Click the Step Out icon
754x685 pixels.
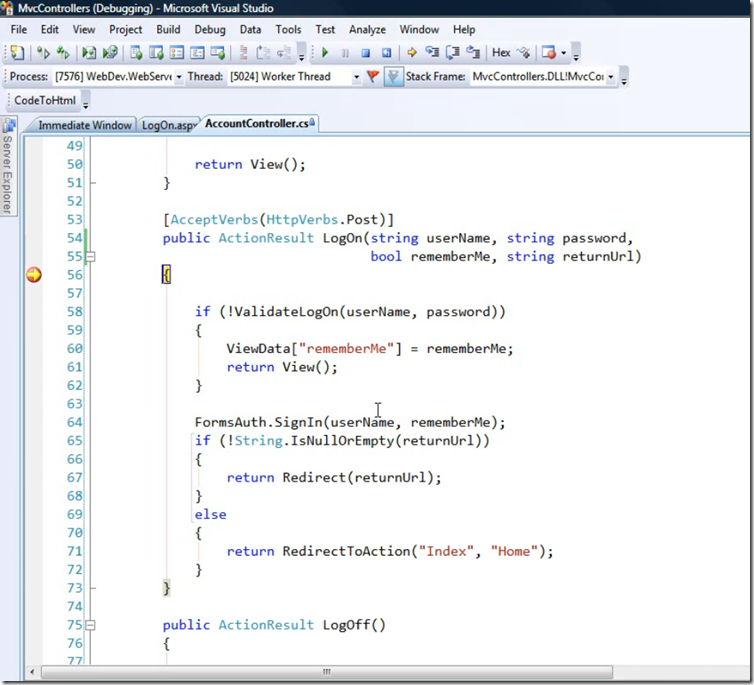click(473, 52)
